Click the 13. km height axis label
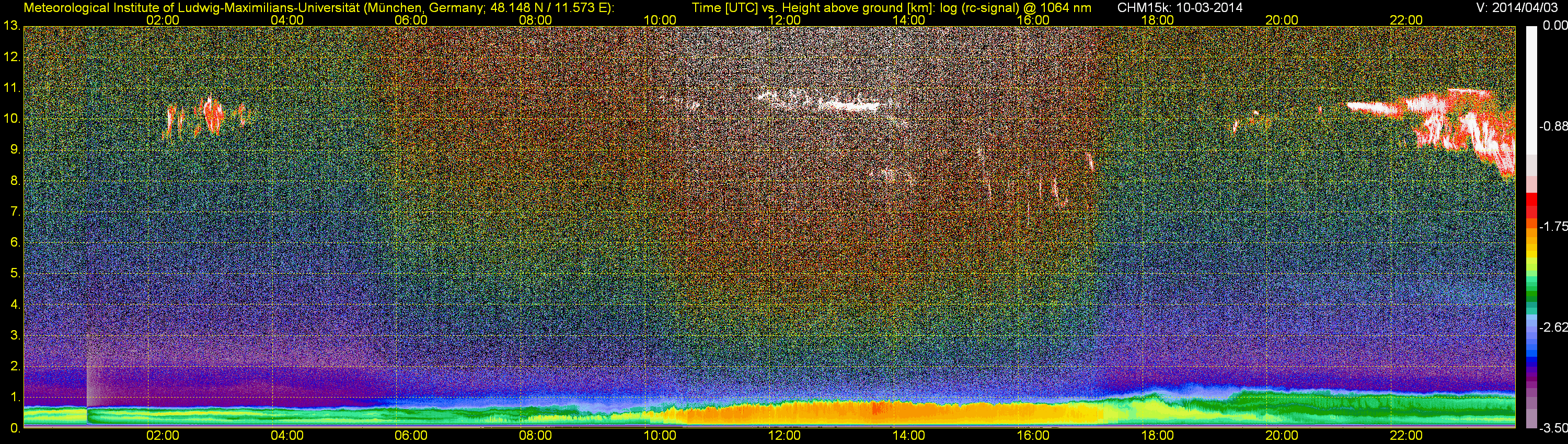 click(11, 26)
